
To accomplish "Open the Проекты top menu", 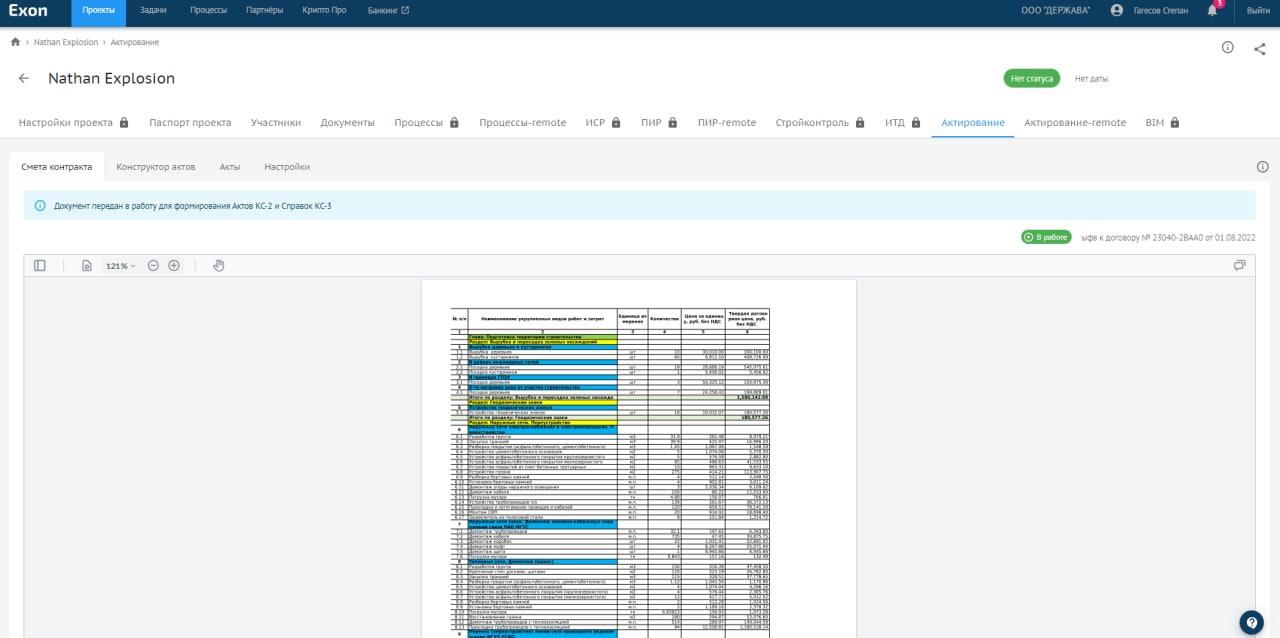I will (x=99, y=10).
